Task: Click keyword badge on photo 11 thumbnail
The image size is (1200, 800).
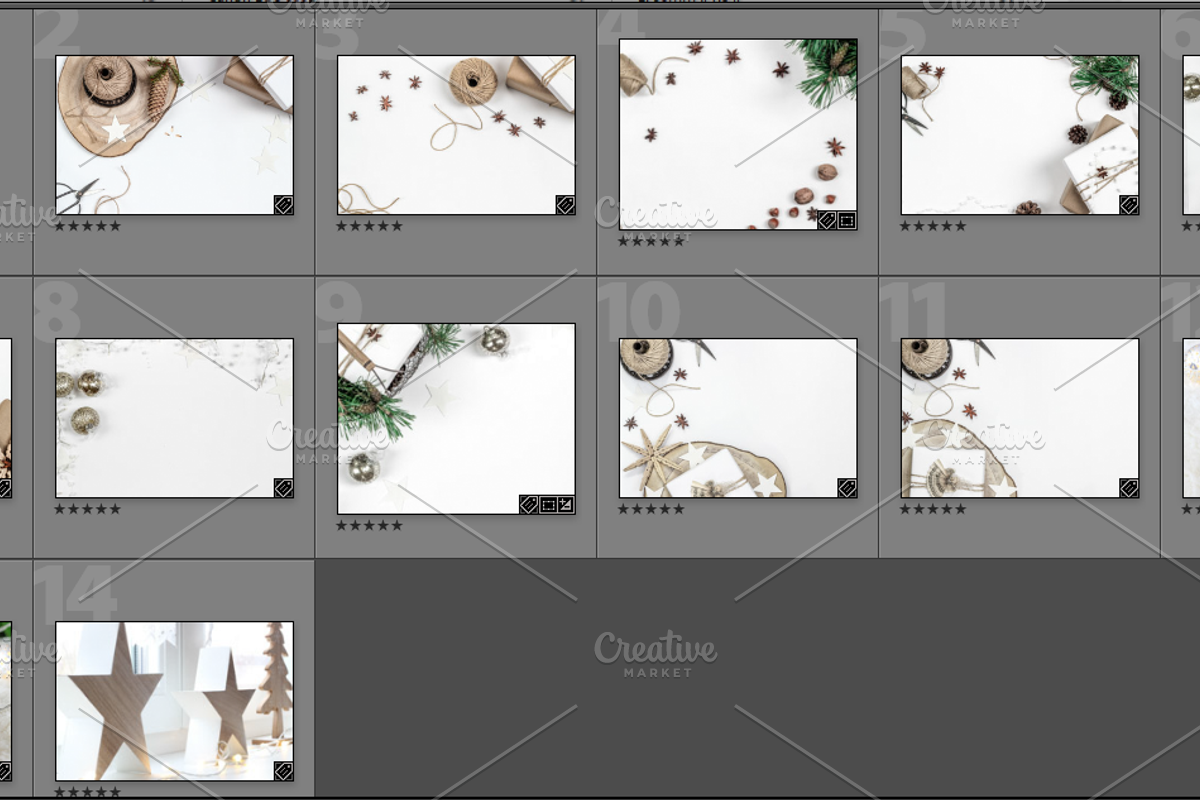Action: (x=1129, y=488)
